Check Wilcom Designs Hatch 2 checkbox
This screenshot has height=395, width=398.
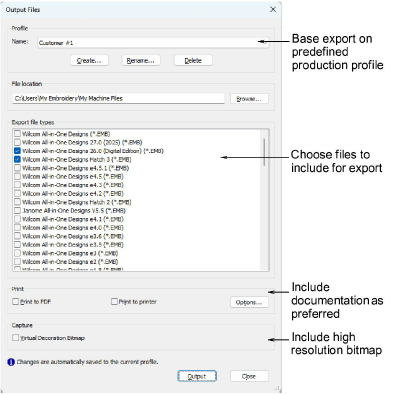tap(17, 202)
